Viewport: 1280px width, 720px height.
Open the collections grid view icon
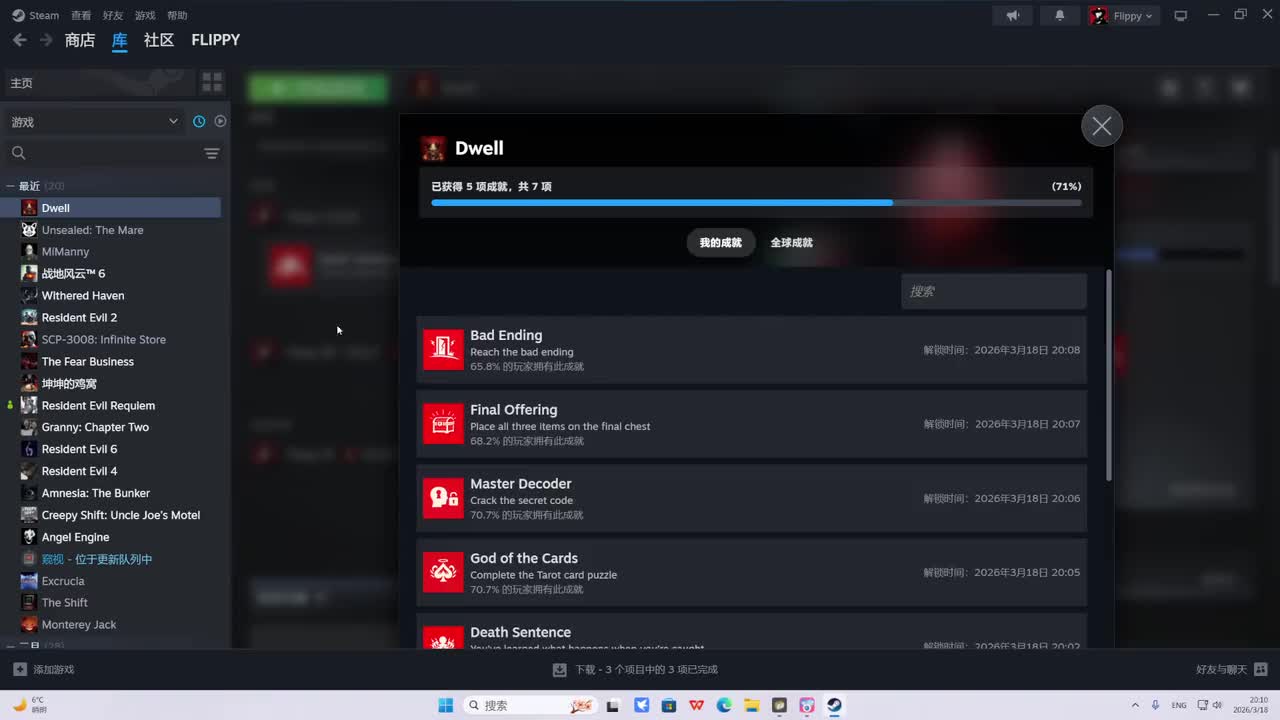pyautogui.click(x=212, y=82)
